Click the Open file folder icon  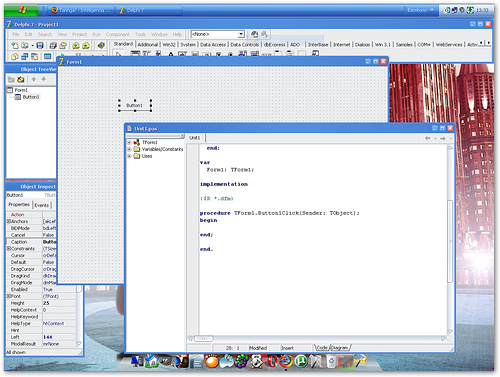(25, 45)
